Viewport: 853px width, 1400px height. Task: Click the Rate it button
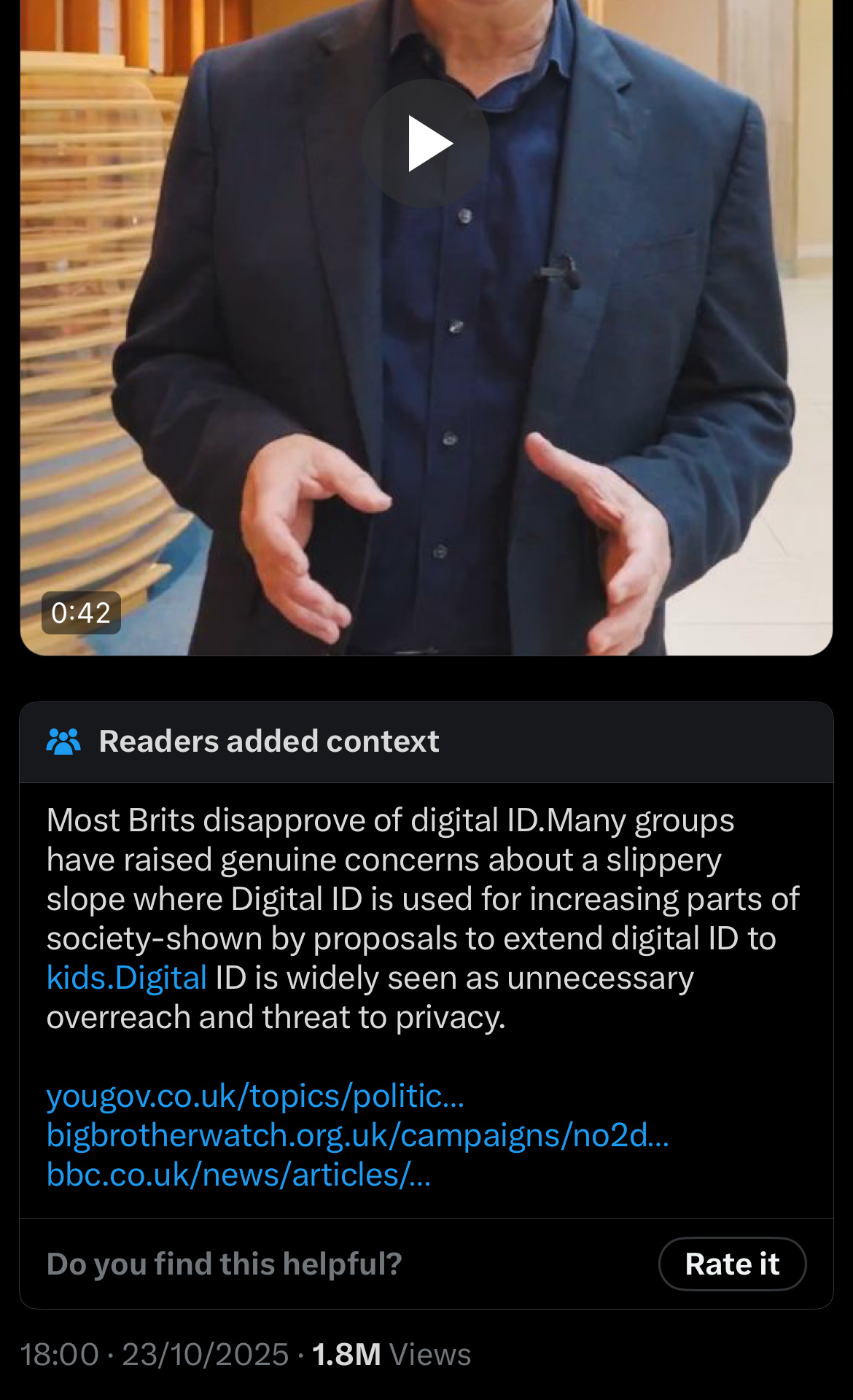coord(732,1264)
